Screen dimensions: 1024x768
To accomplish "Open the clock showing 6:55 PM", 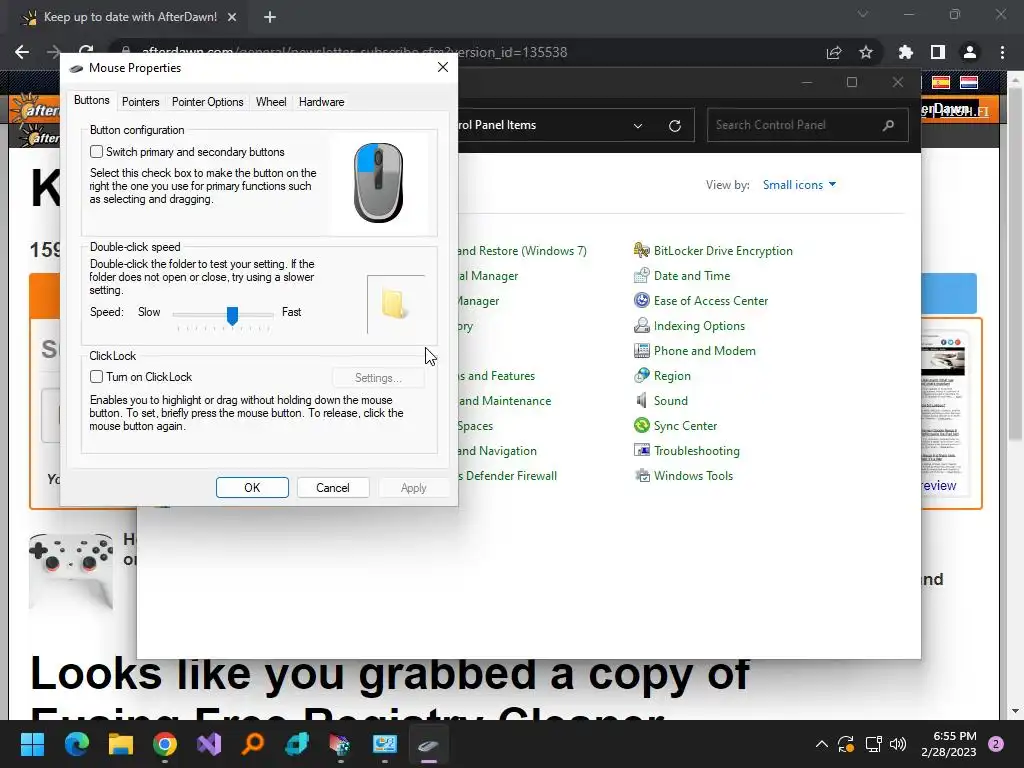I will coord(949,744).
